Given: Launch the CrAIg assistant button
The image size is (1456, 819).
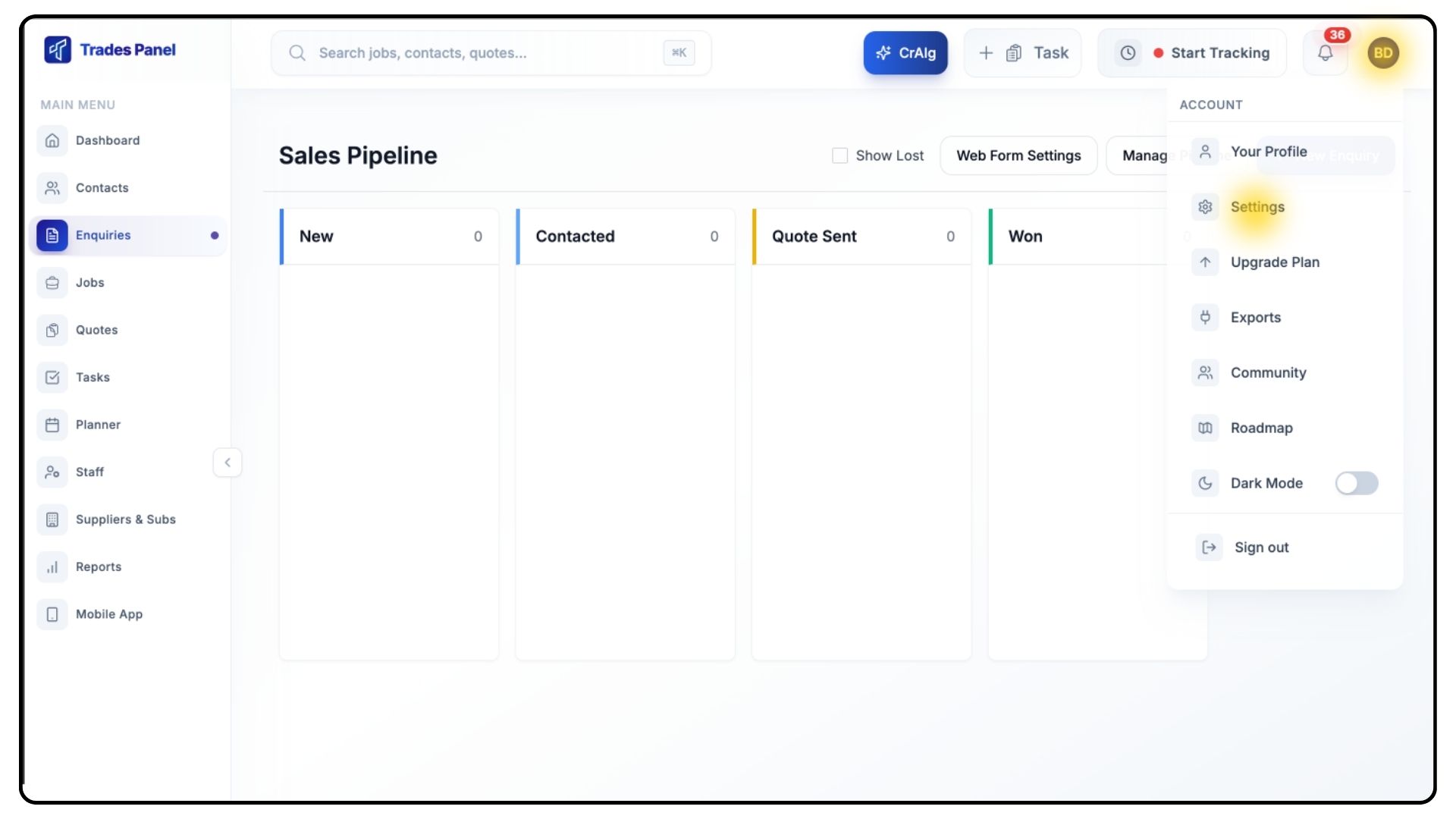Looking at the screenshot, I should (x=905, y=53).
